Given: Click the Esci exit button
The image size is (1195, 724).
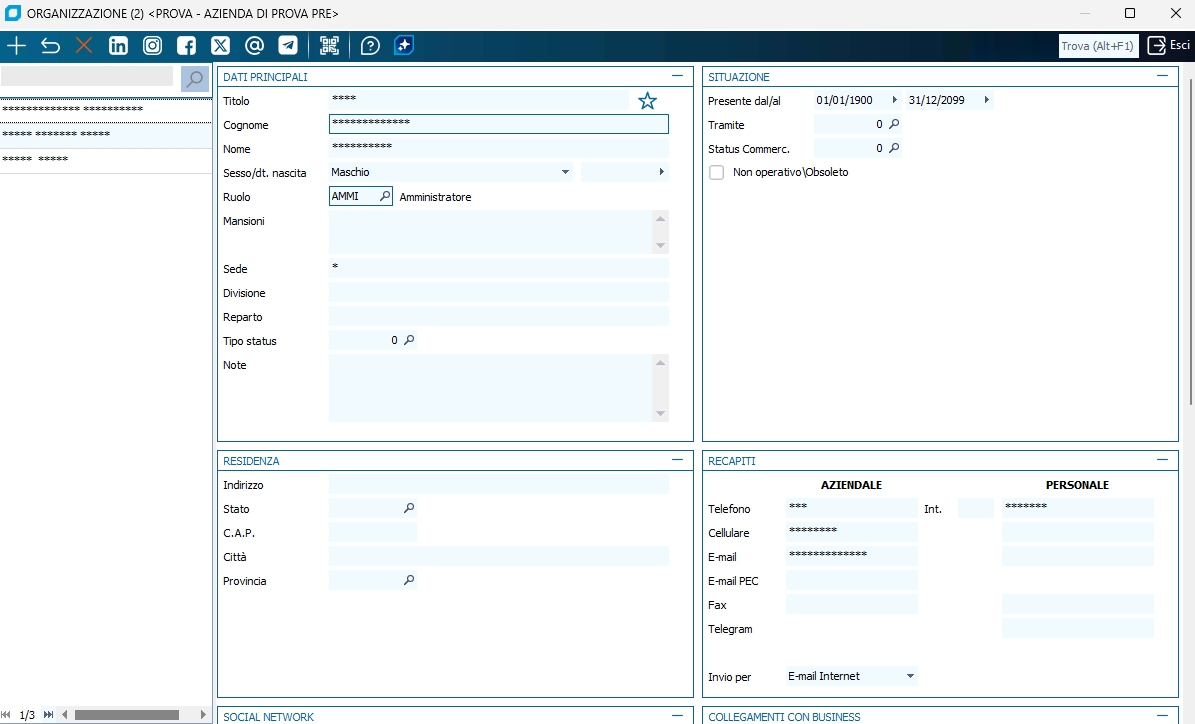Looking at the screenshot, I should (1168, 46).
